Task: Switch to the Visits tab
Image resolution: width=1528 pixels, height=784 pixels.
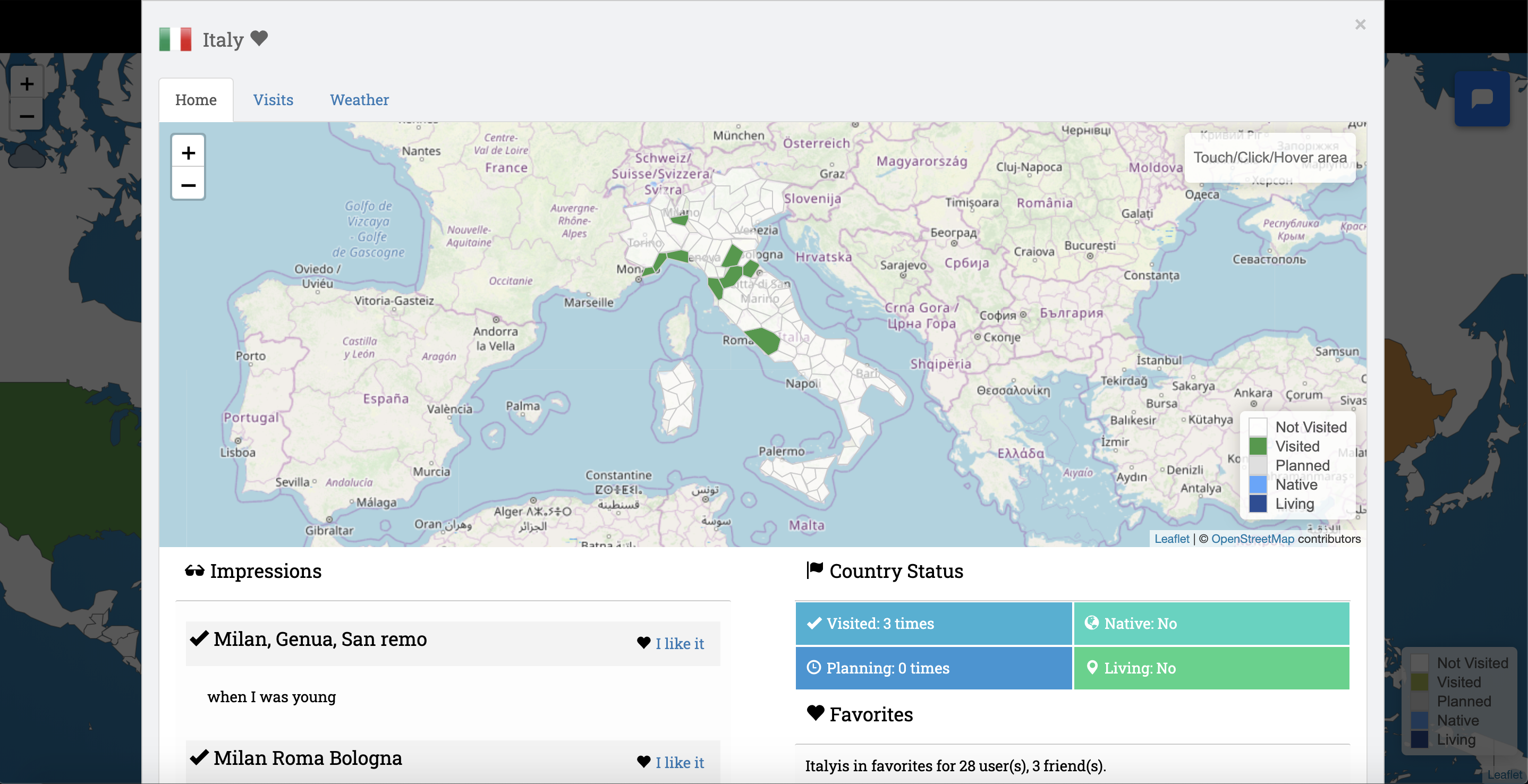Action: [274, 100]
